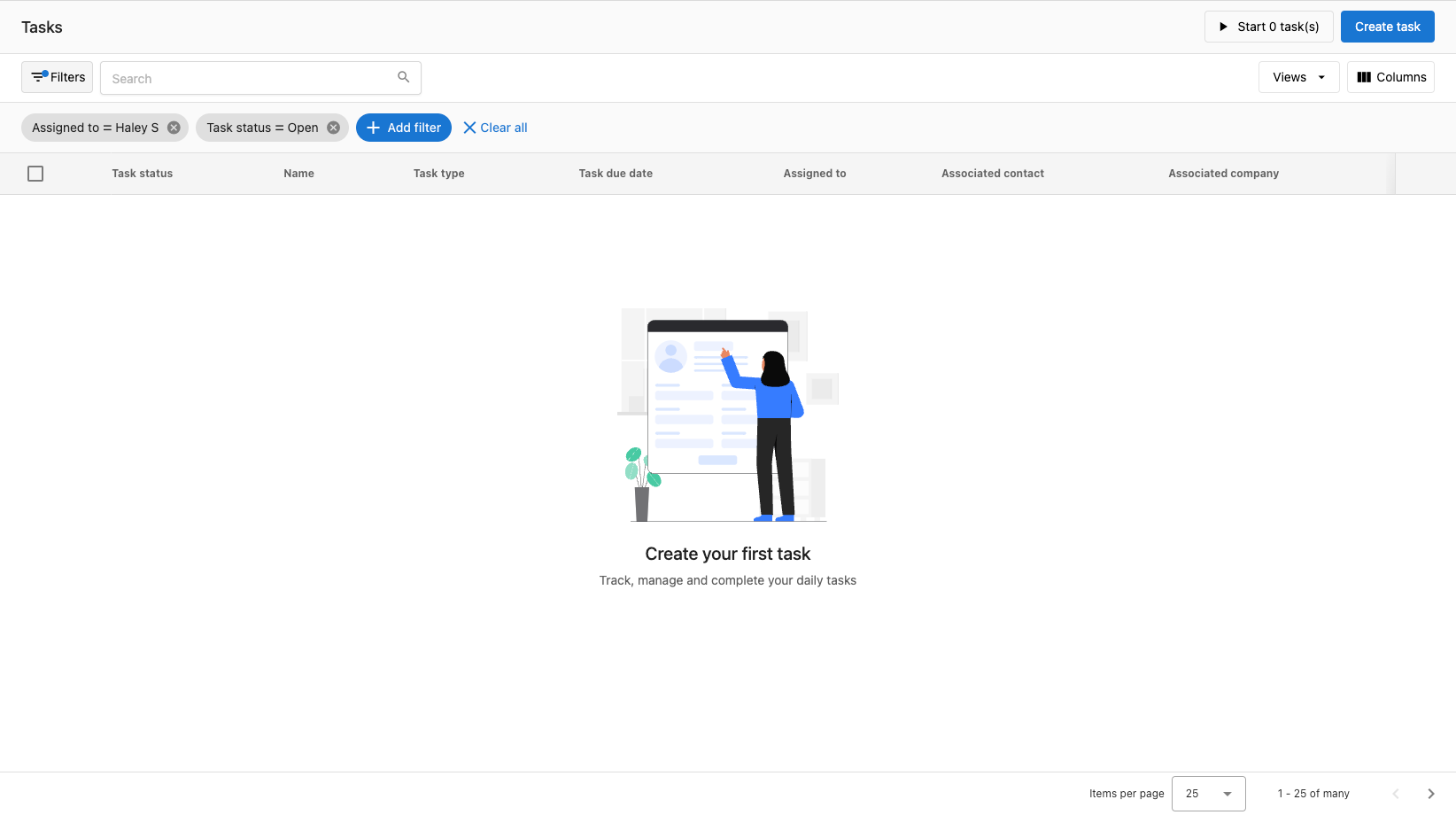1456x815 pixels.
Task: Click inside the Search input field
Action: coord(248,78)
